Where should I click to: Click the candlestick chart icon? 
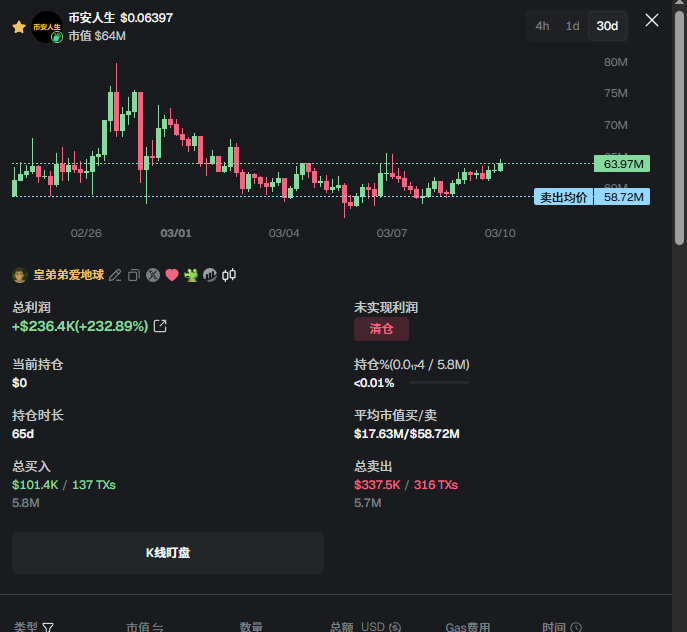click(229, 275)
